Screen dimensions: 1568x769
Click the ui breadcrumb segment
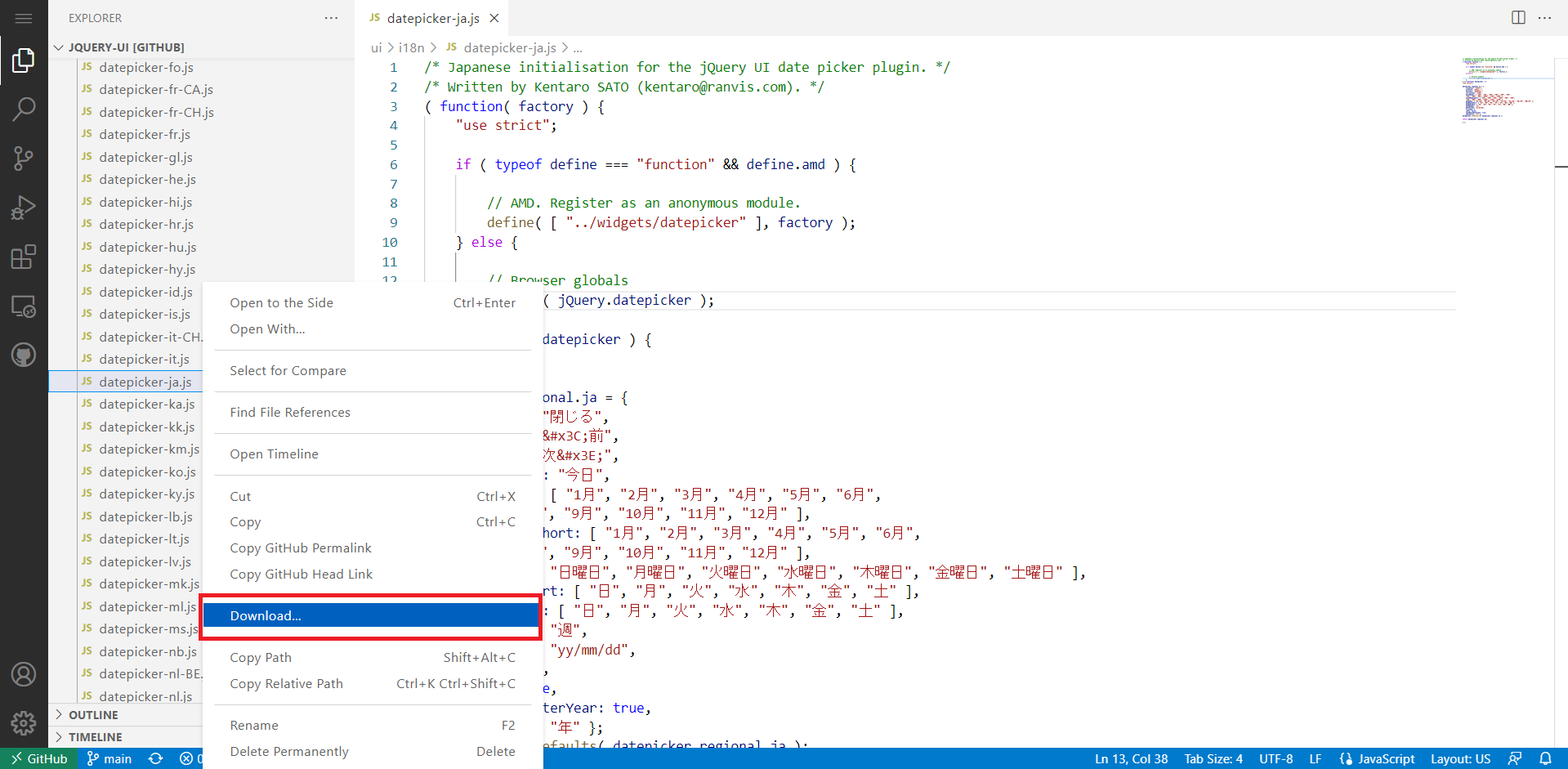pyautogui.click(x=376, y=47)
